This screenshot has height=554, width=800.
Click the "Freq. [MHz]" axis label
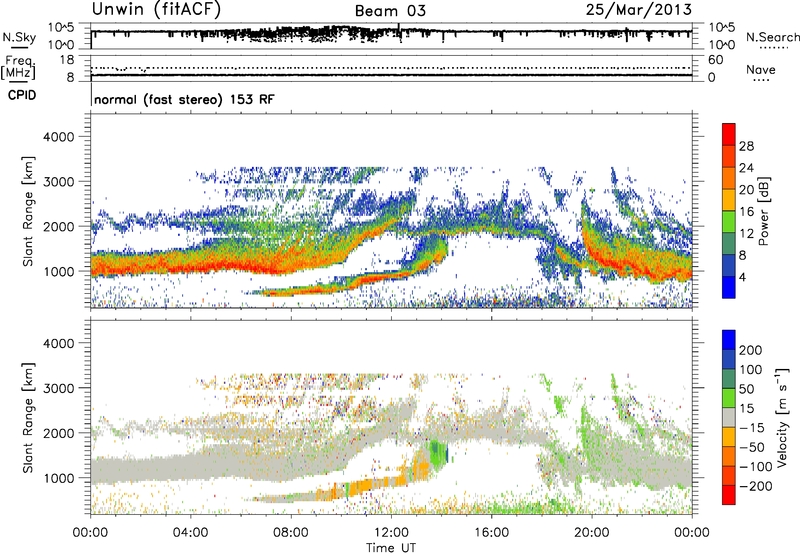coord(19,68)
